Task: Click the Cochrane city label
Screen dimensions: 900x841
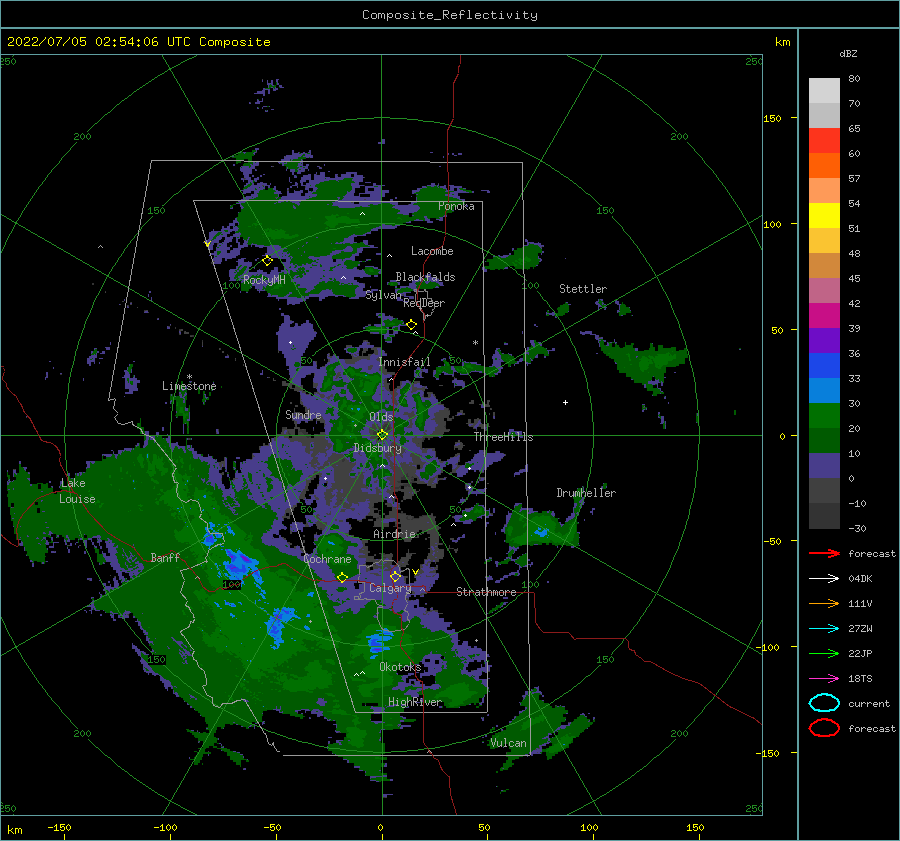Action: [x=327, y=559]
